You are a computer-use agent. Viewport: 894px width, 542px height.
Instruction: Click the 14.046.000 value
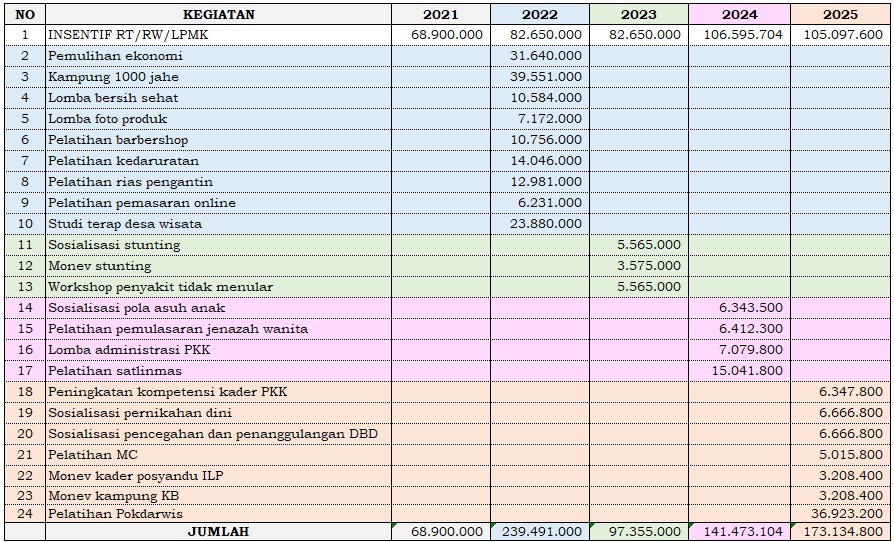[x=546, y=161]
